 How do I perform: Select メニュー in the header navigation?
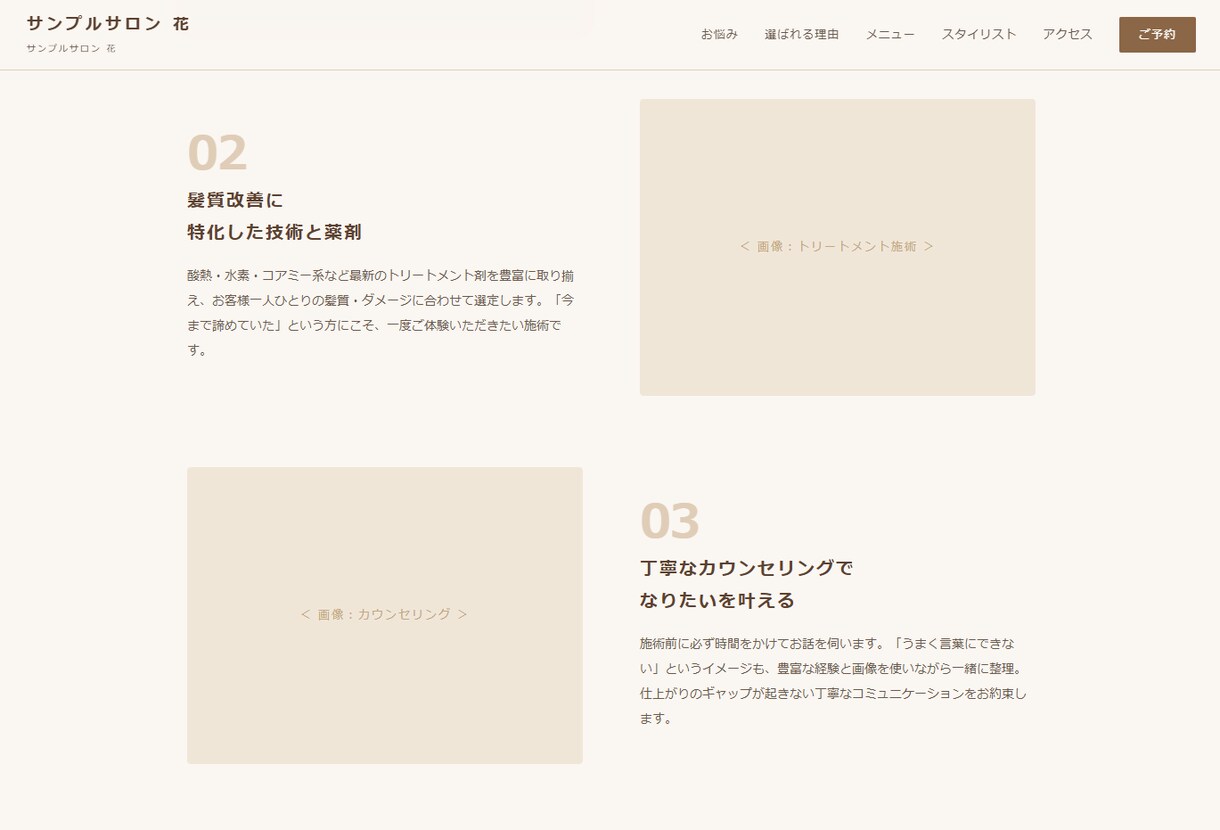pos(890,34)
